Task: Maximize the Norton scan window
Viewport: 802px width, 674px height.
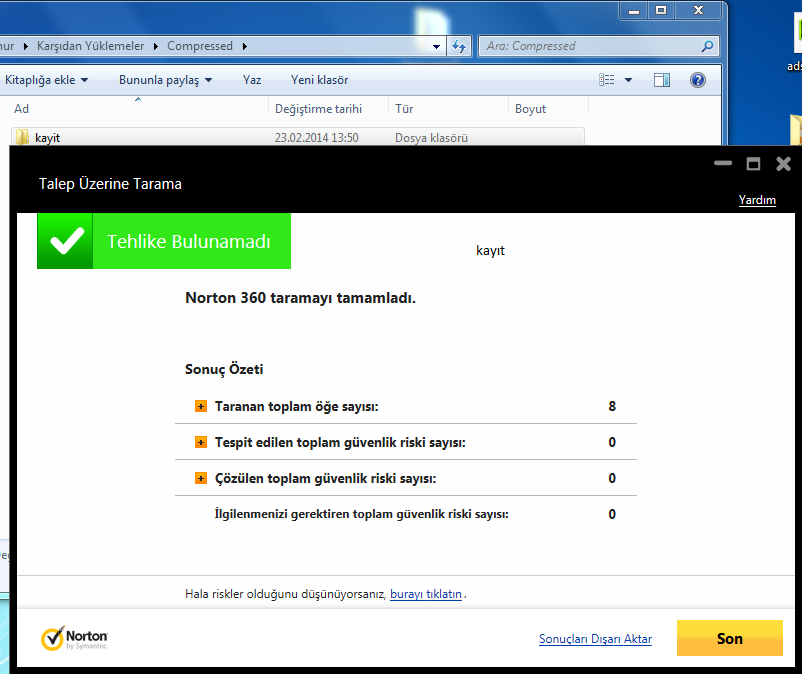Action: pyautogui.click(x=753, y=164)
